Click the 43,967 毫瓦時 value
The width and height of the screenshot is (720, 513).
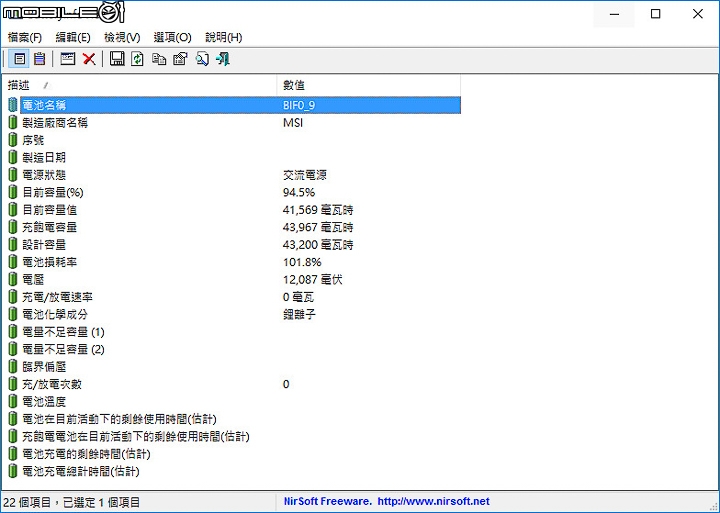318,227
